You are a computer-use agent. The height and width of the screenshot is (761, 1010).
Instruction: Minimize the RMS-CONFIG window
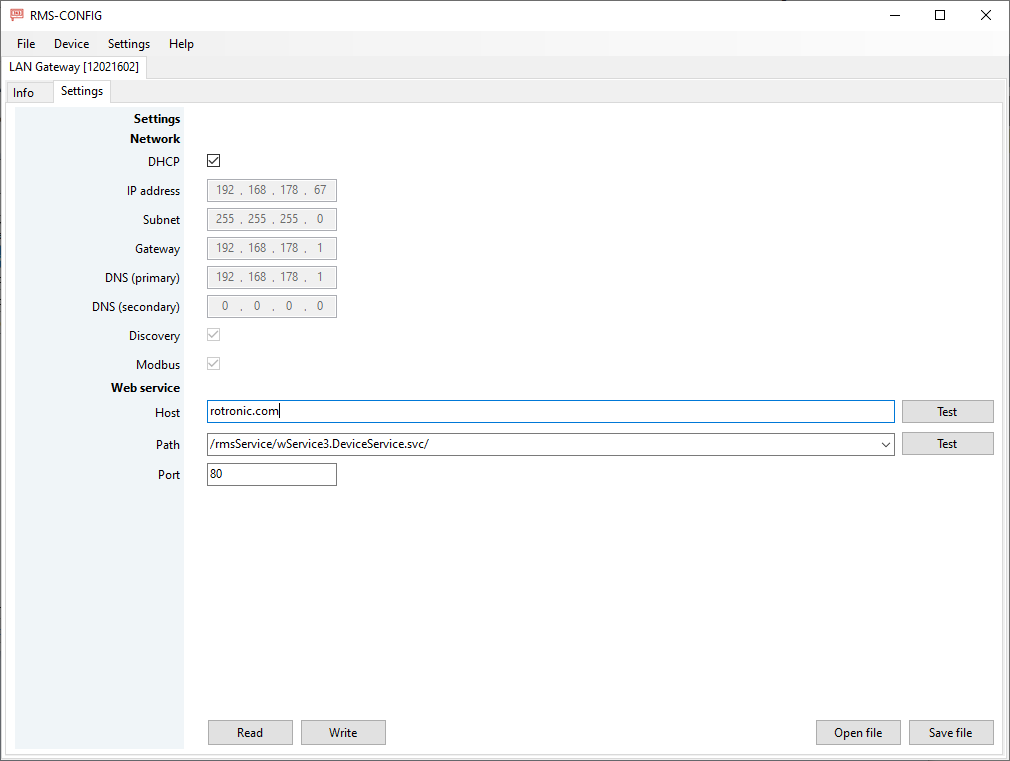click(895, 15)
